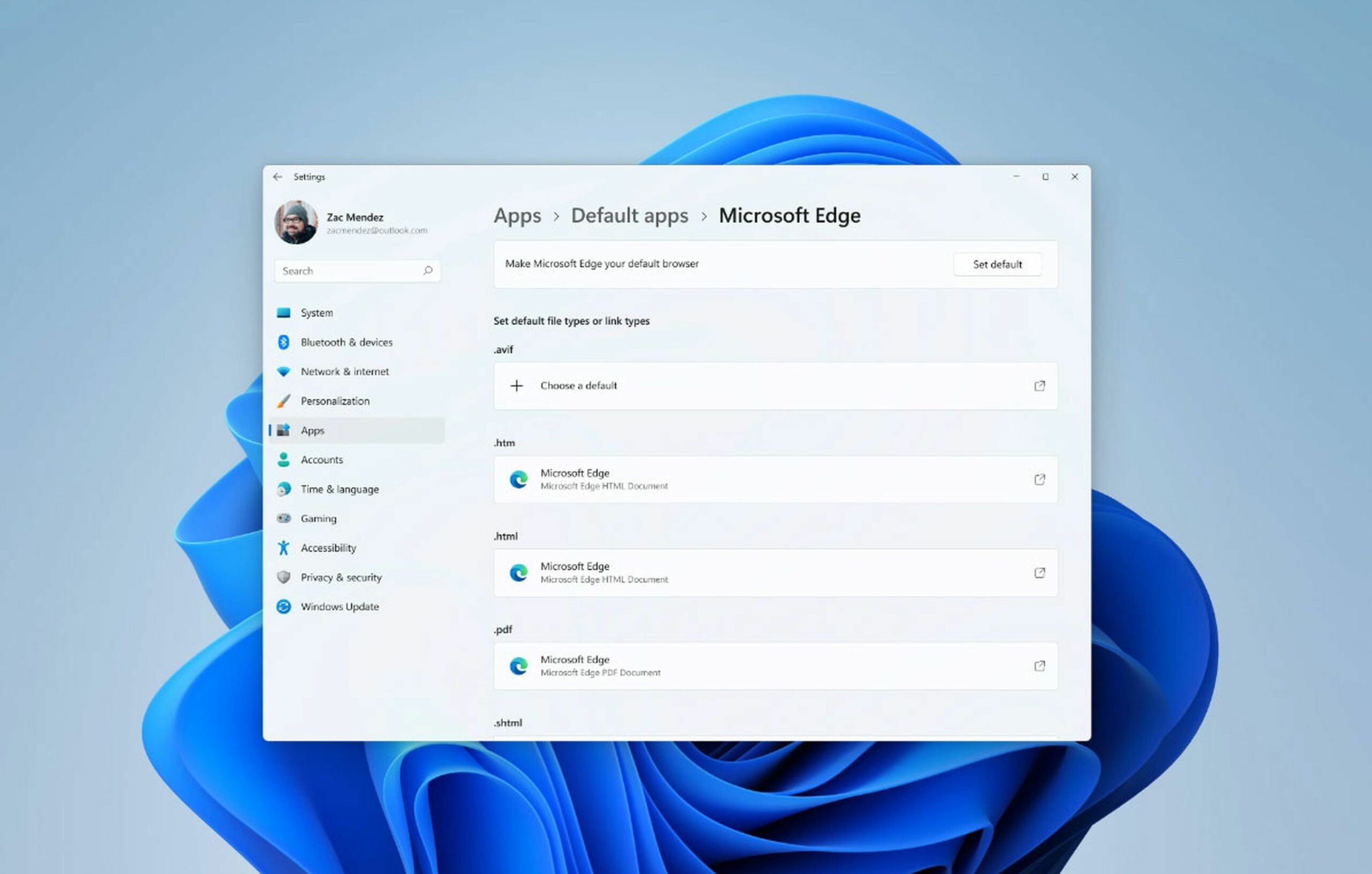Open external link icon in .avif row

point(1039,386)
